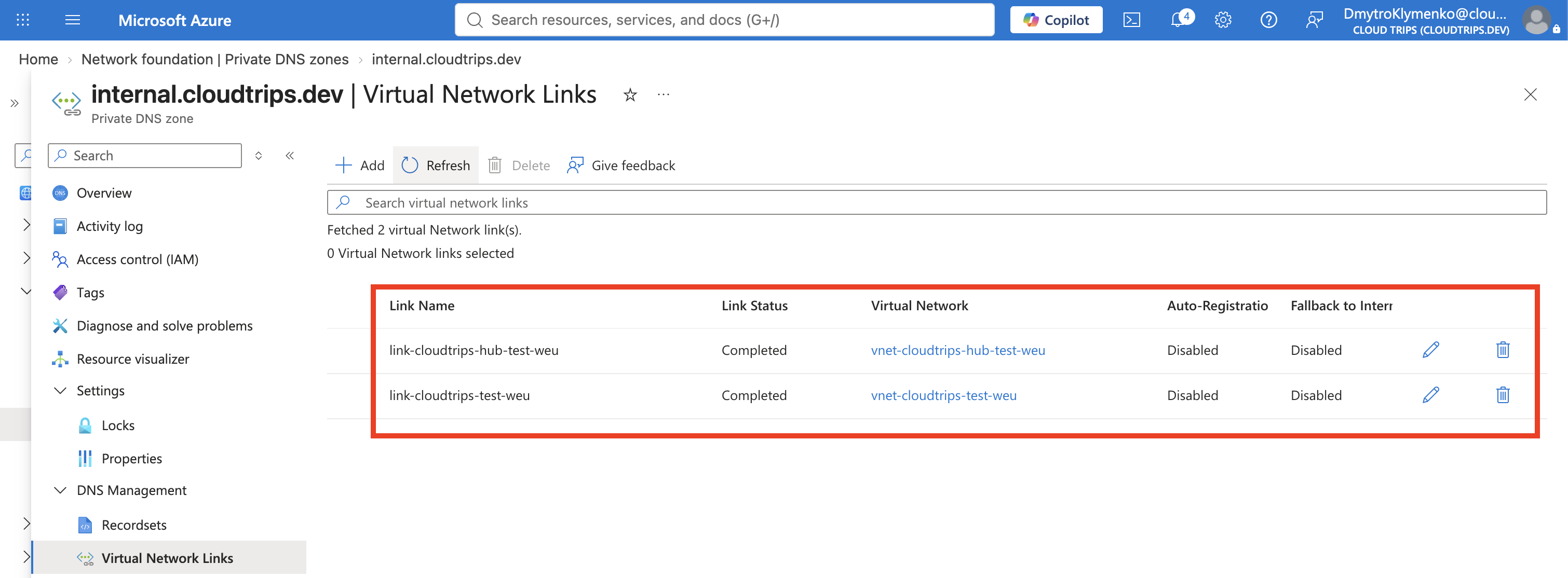Open Recordsets under DNS Management
The width and height of the screenshot is (1568, 578).
[134, 525]
